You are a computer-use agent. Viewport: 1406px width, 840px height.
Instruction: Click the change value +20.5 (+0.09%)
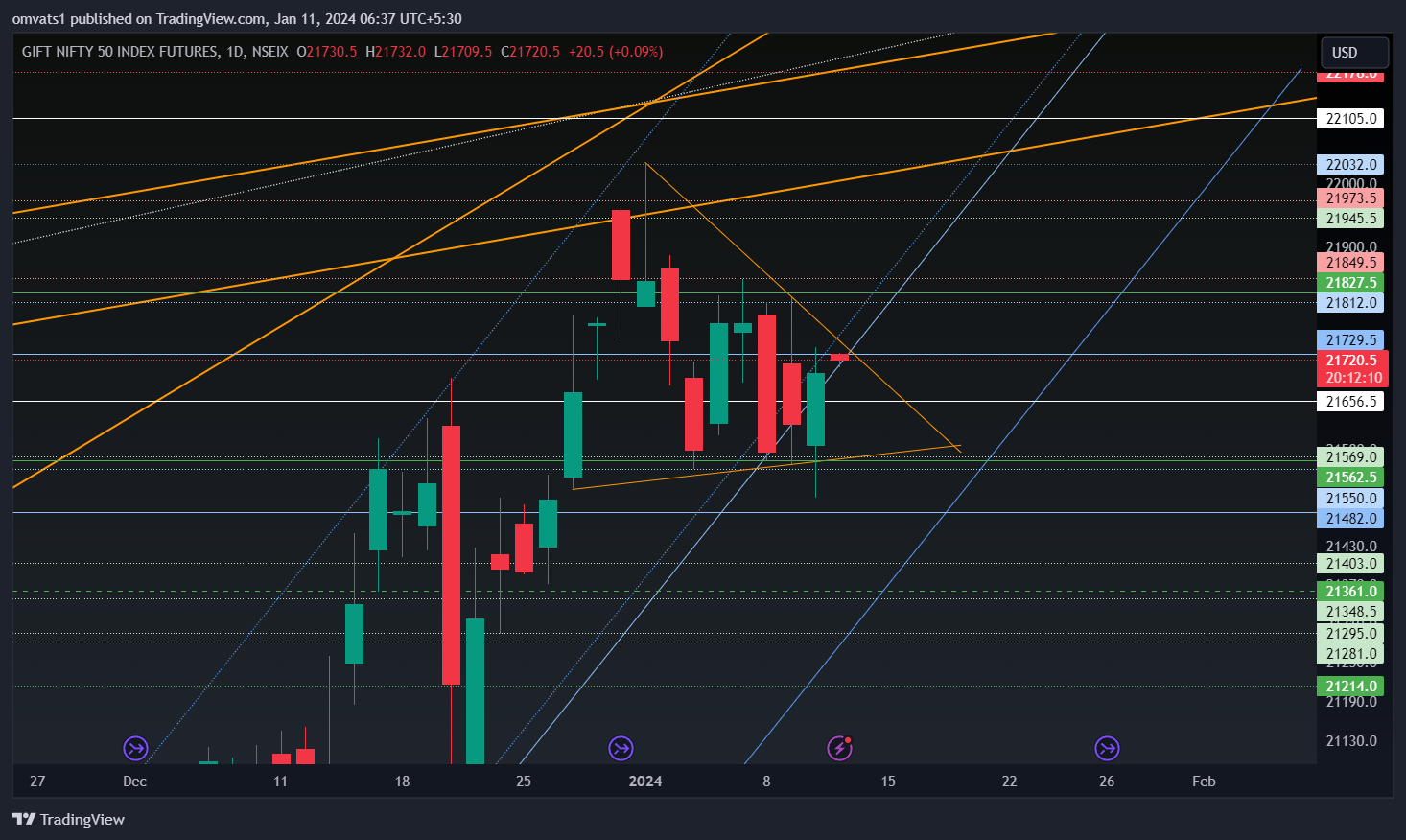(x=616, y=52)
